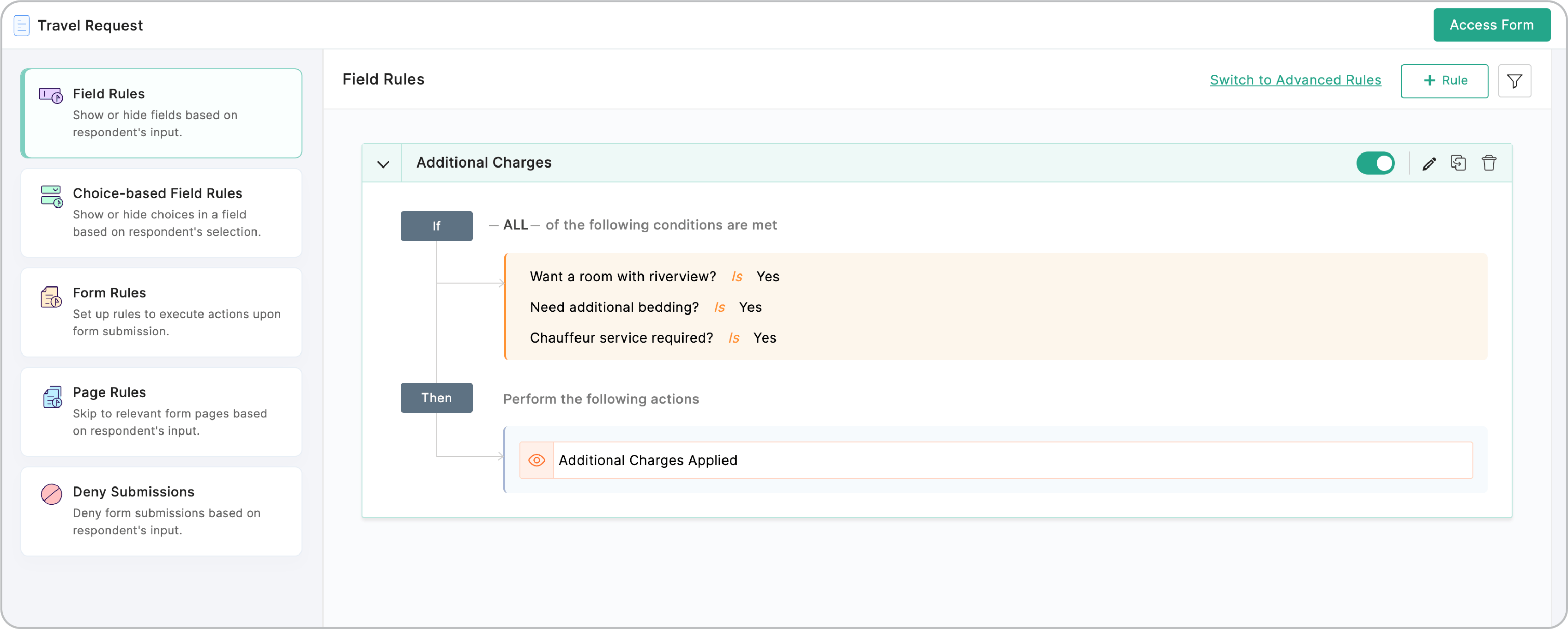Click the Page Rules sidebar icon
The width and height of the screenshot is (1568, 629).
pyautogui.click(x=52, y=398)
